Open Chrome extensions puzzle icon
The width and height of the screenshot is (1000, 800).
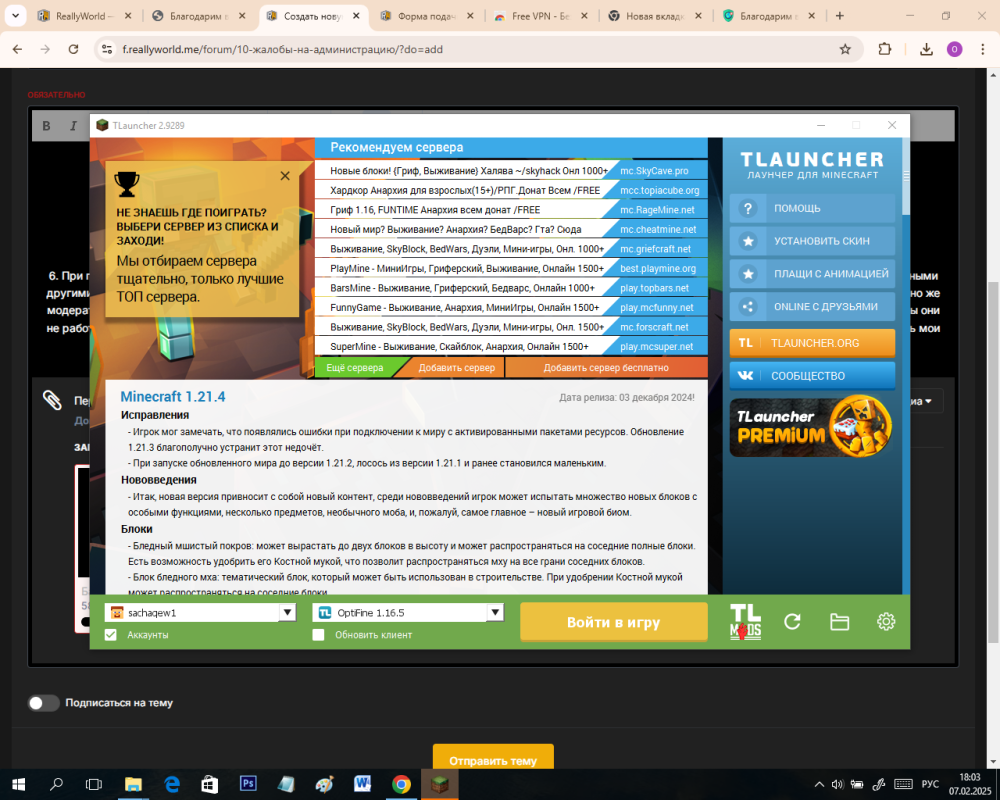885,49
